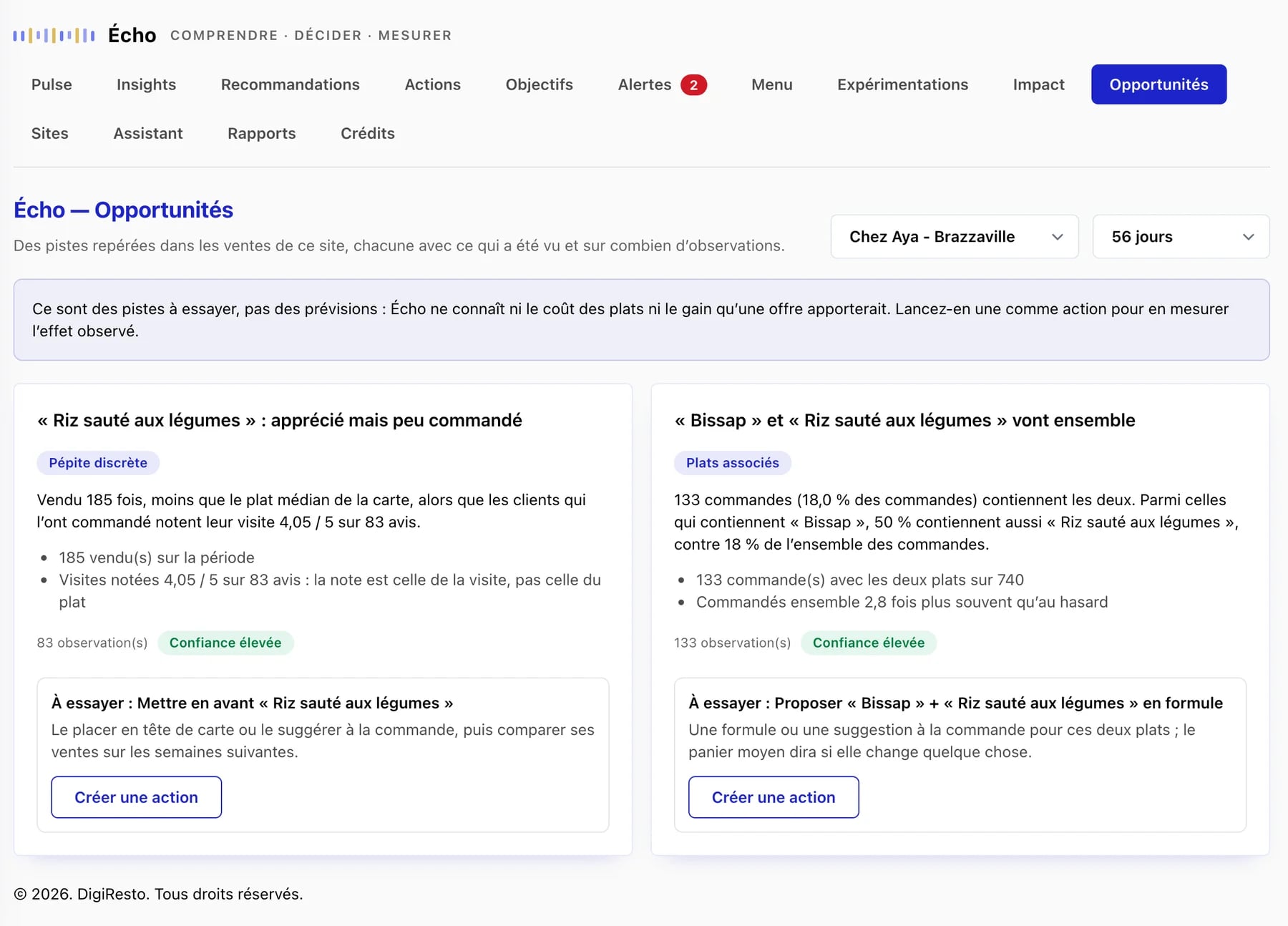Image resolution: width=1288 pixels, height=926 pixels.
Task: Open the Actions tab
Action: tap(432, 84)
